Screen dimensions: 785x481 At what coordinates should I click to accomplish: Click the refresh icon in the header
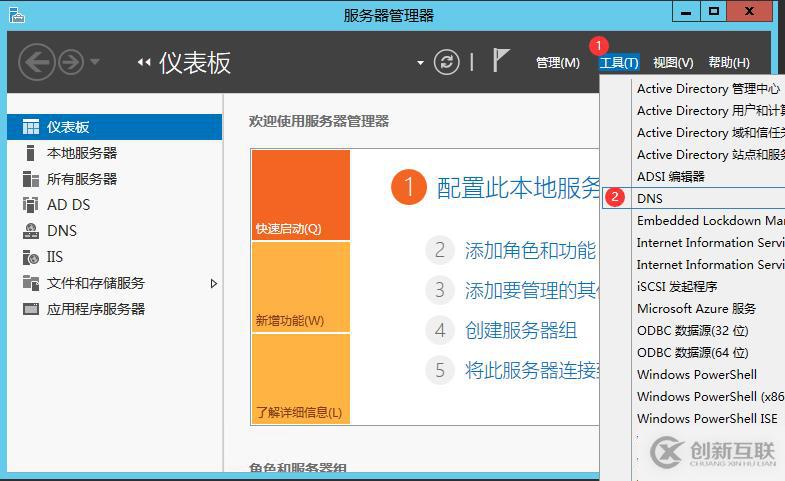pyautogui.click(x=446, y=63)
